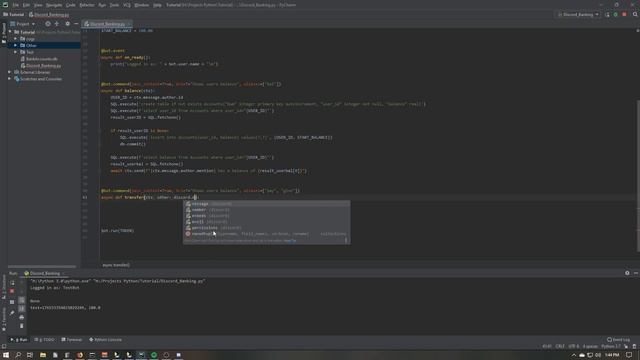Open the Edit menu

point(26,5)
